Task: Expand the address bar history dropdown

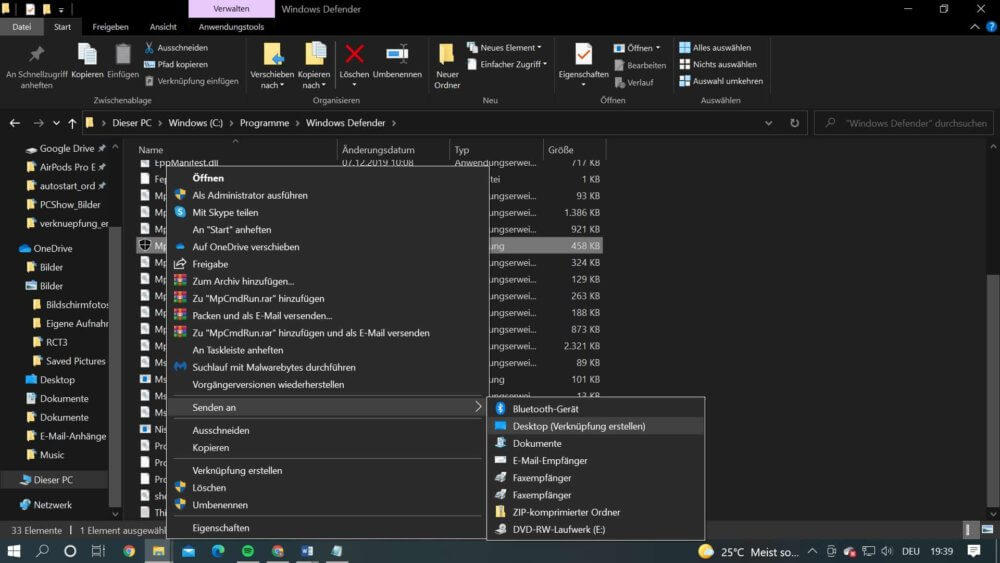Action: 768,123
